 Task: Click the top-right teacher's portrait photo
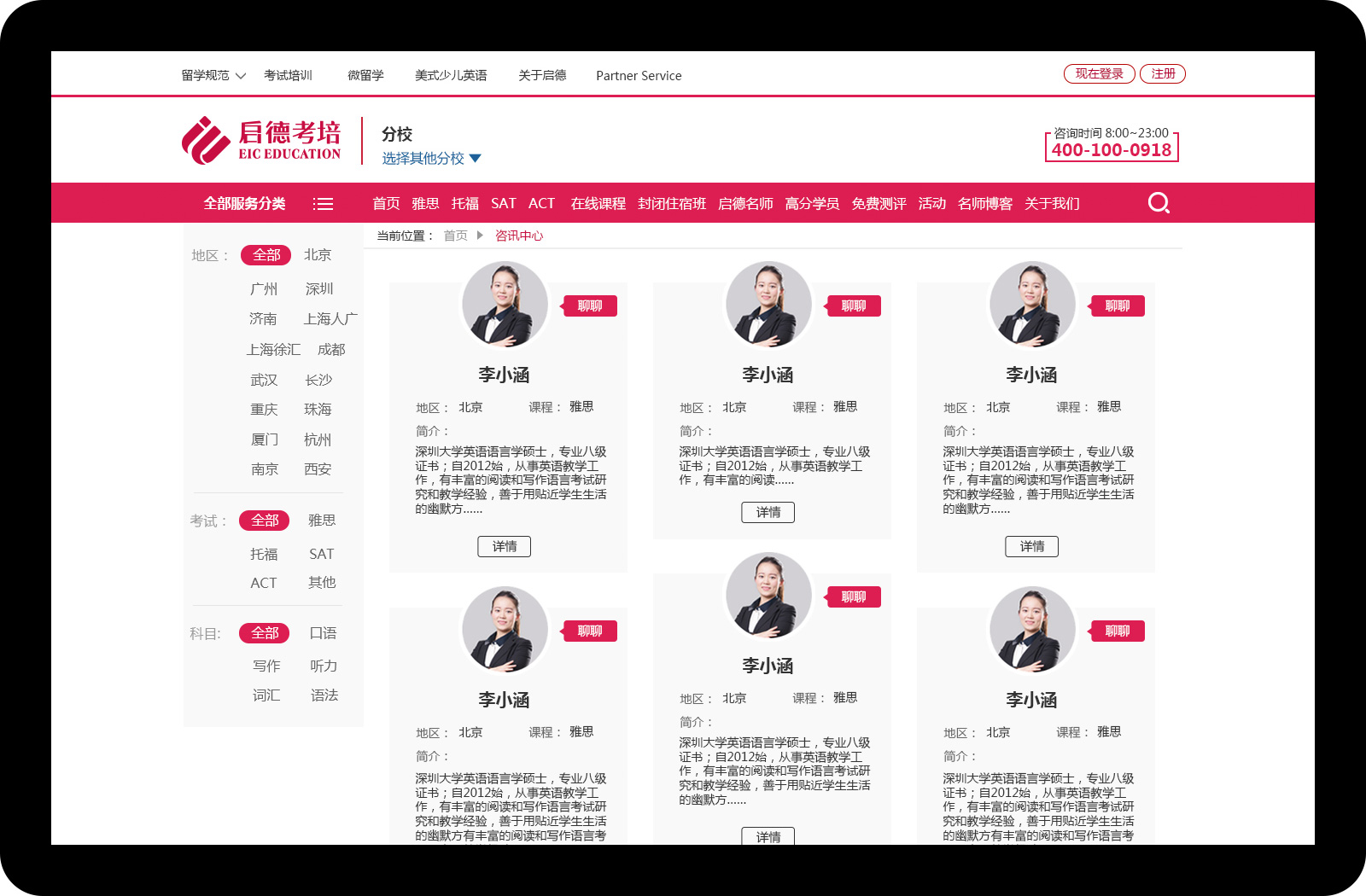(1032, 304)
